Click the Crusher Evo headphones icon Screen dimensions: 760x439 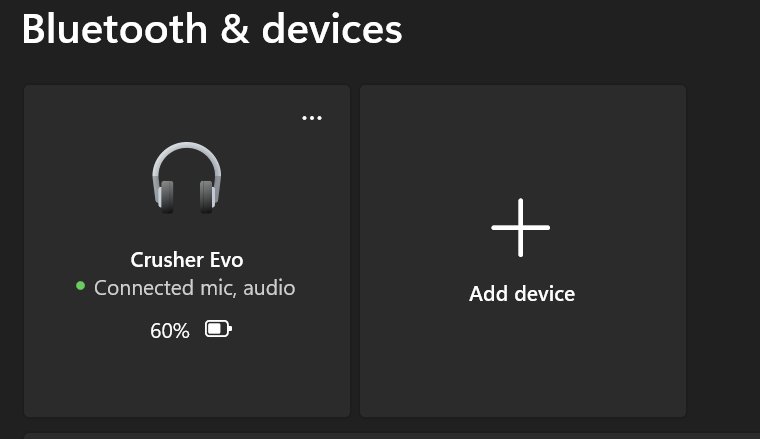[x=187, y=178]
